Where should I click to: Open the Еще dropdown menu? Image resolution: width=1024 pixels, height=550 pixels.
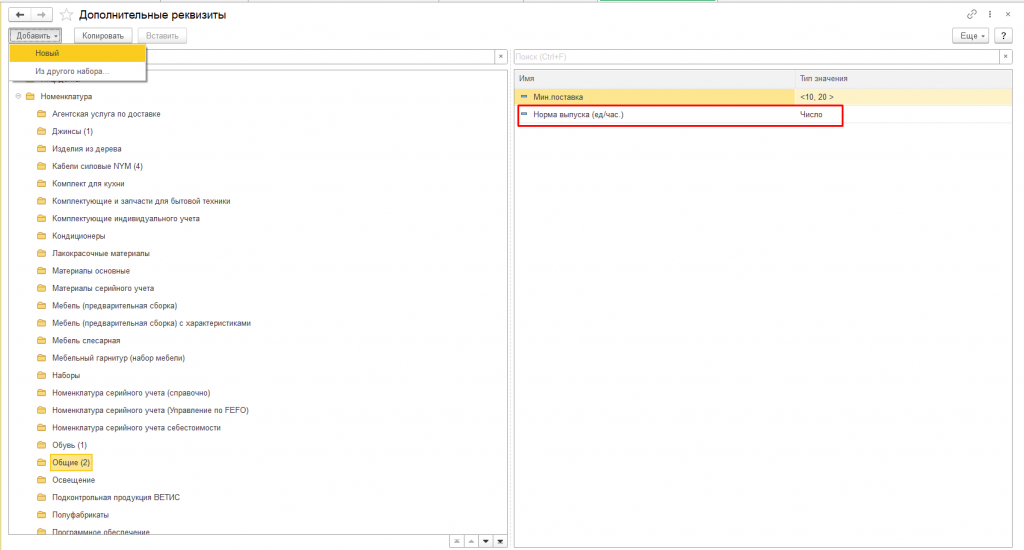[970, 36]
